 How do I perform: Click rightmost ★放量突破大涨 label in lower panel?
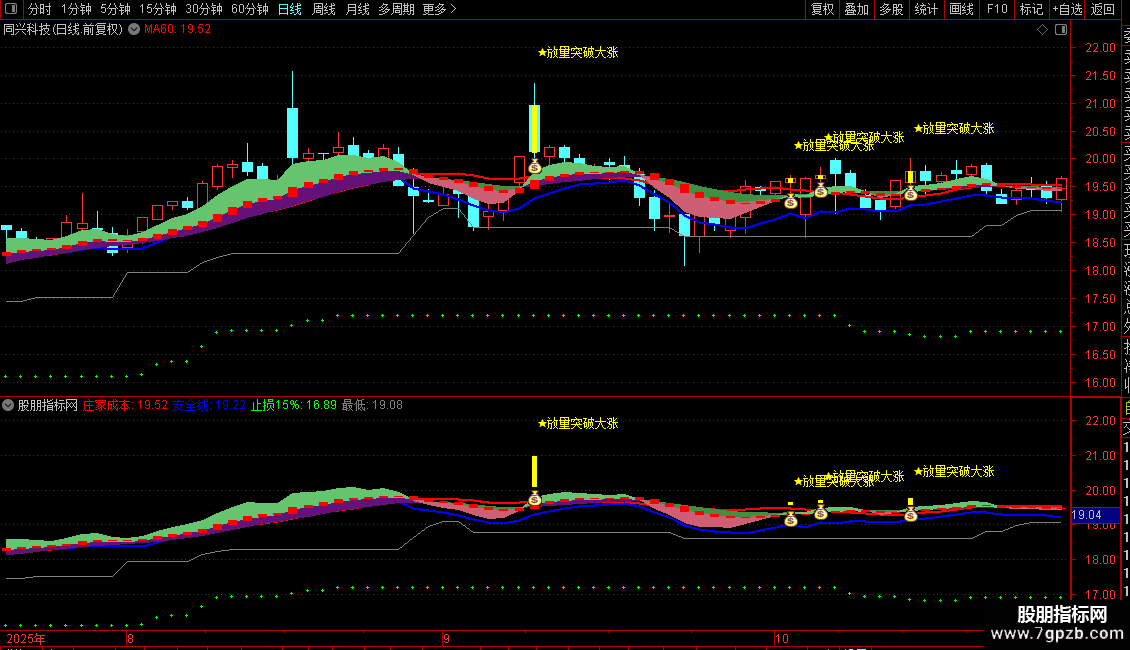954,471
